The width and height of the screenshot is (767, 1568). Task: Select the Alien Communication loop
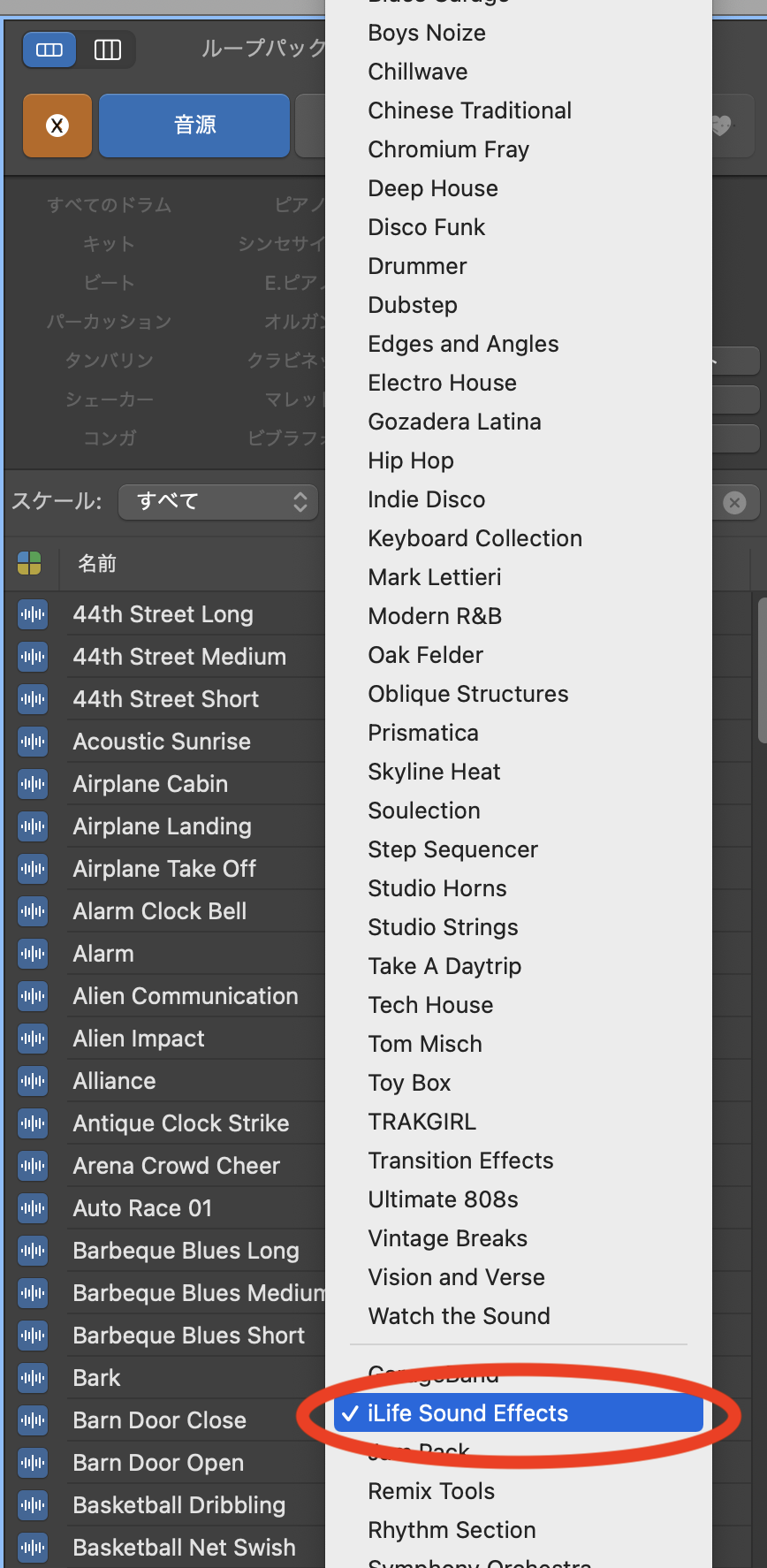point(186,996)
